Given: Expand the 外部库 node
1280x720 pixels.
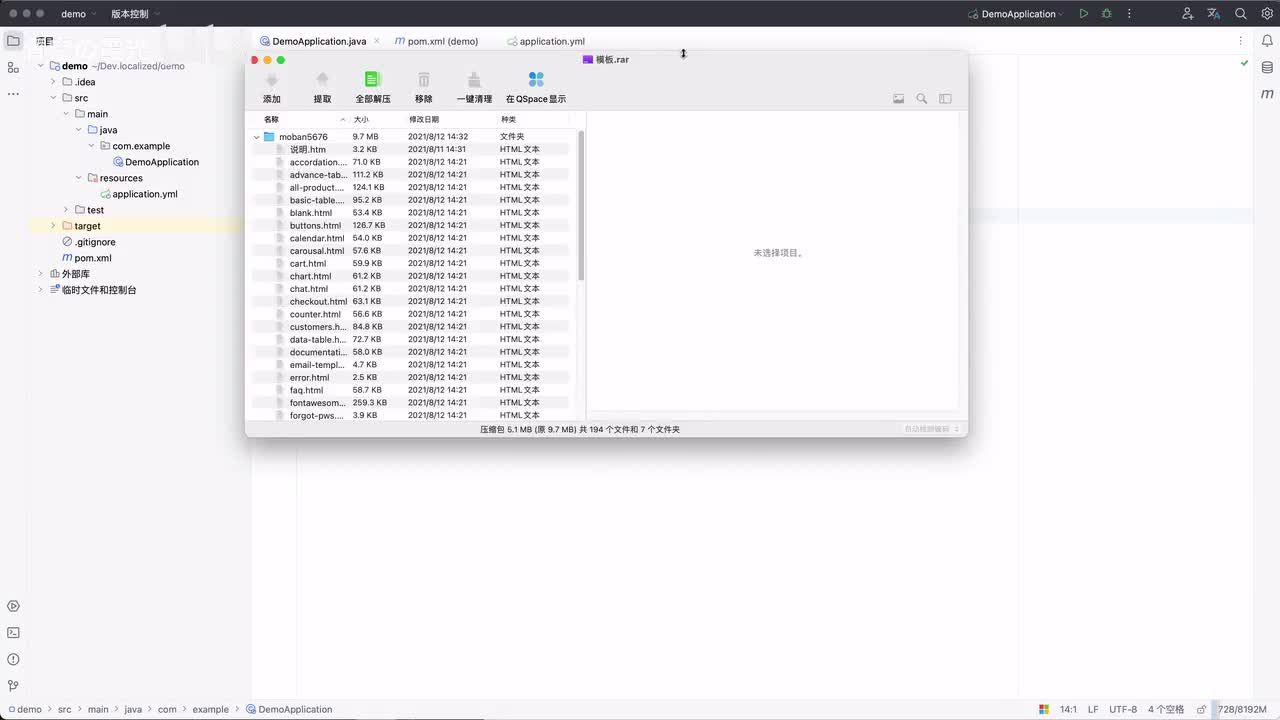Looking at the screenshot, I should click(41, 274).
